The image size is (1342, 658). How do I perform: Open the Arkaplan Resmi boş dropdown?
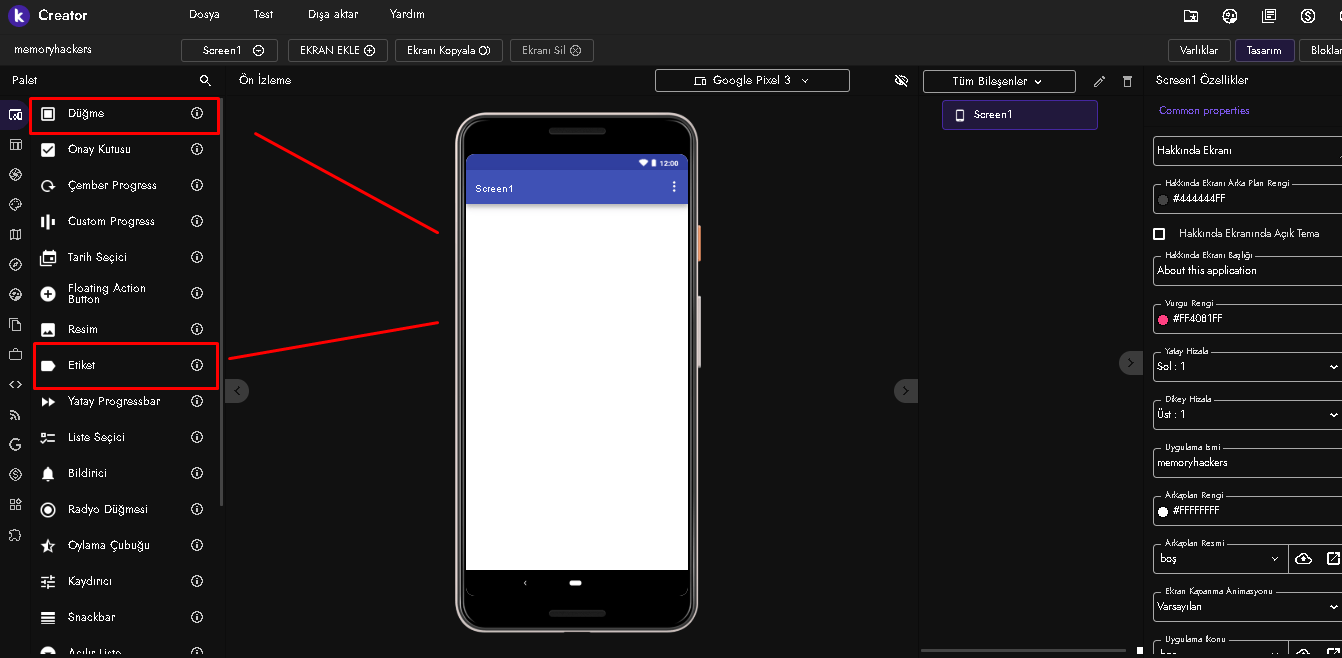[1220, 559]
